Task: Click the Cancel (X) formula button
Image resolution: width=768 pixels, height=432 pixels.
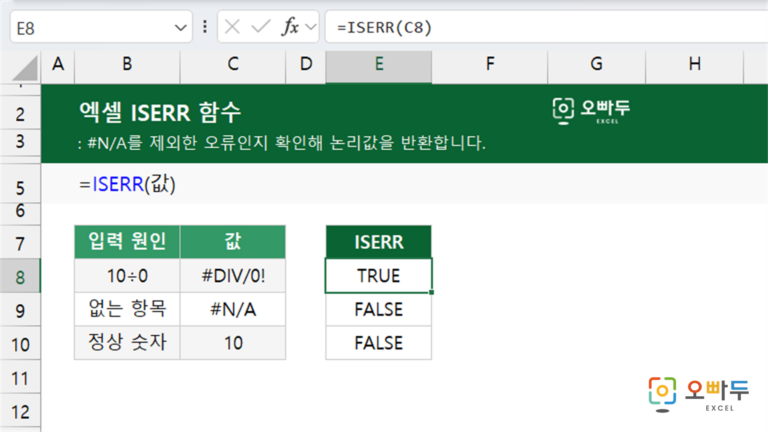Action: pos(232,27)
